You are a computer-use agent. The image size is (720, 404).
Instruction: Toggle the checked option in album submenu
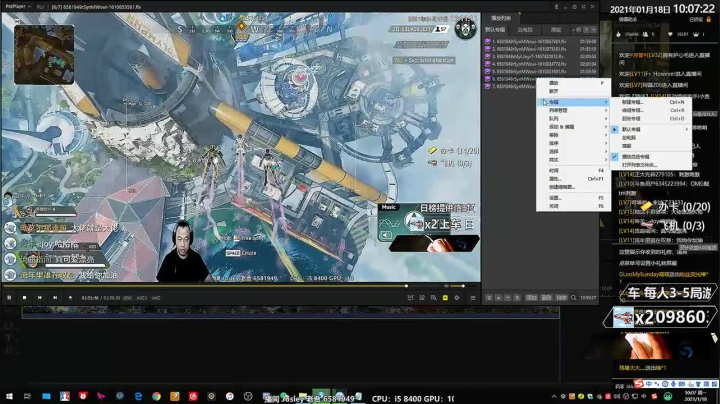651,157
